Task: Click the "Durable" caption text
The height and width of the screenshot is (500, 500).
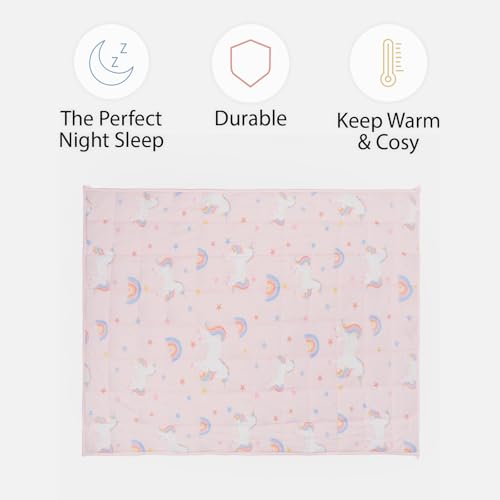Action: (251, 118)
